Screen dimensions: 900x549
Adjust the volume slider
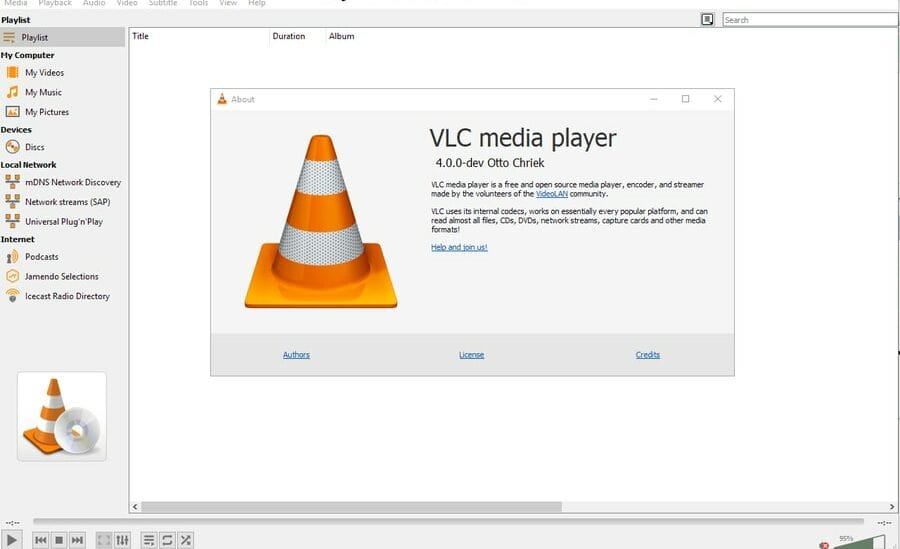[x=862, y=542]
